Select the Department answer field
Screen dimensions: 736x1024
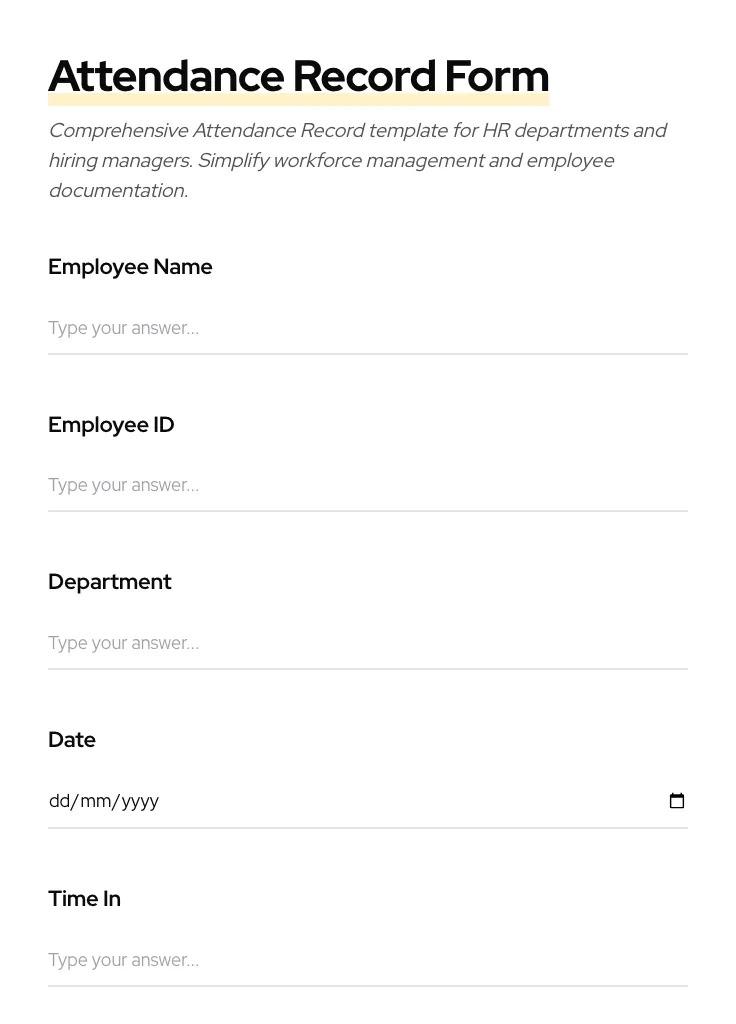point(367,643)
